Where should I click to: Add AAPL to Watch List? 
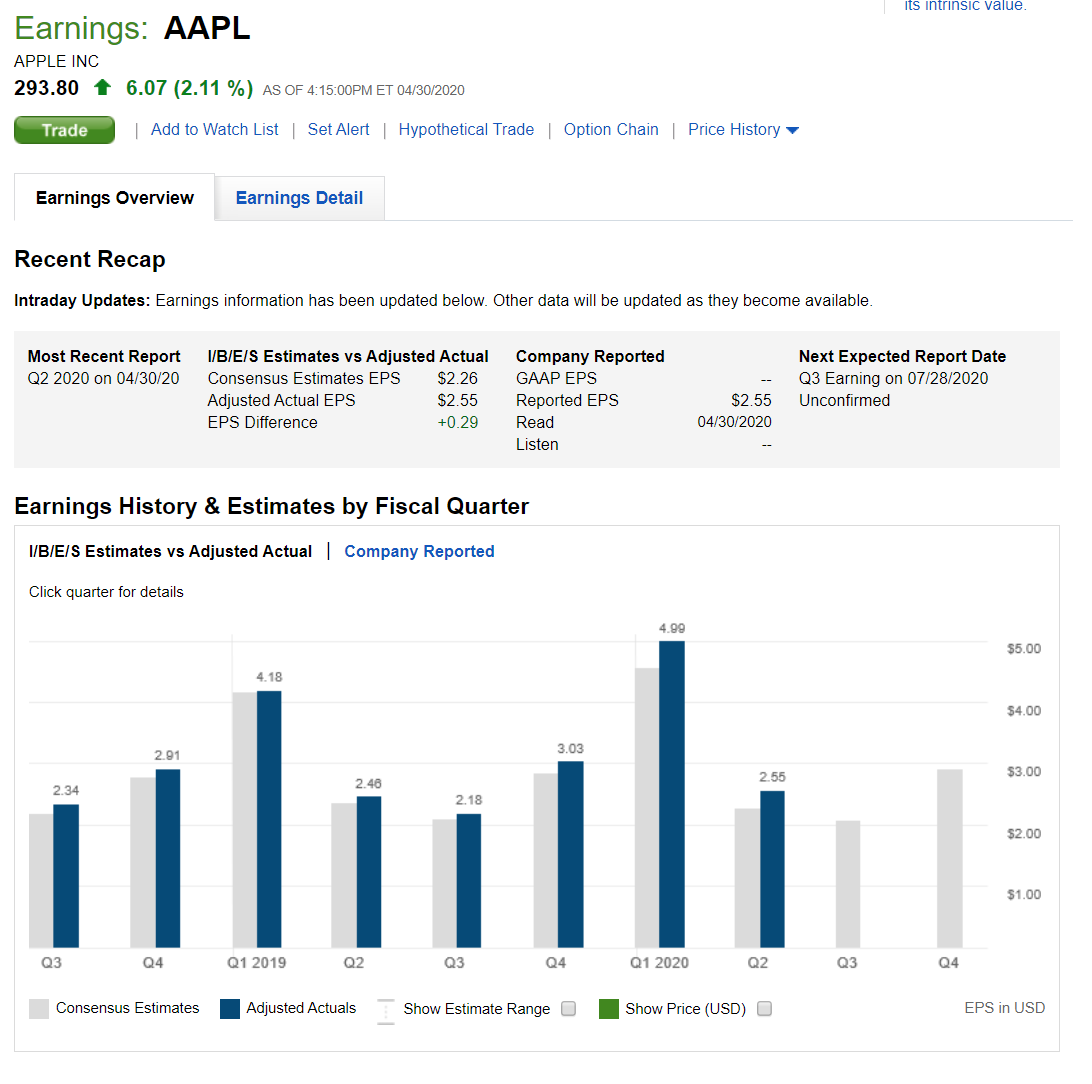click(214, 129)
